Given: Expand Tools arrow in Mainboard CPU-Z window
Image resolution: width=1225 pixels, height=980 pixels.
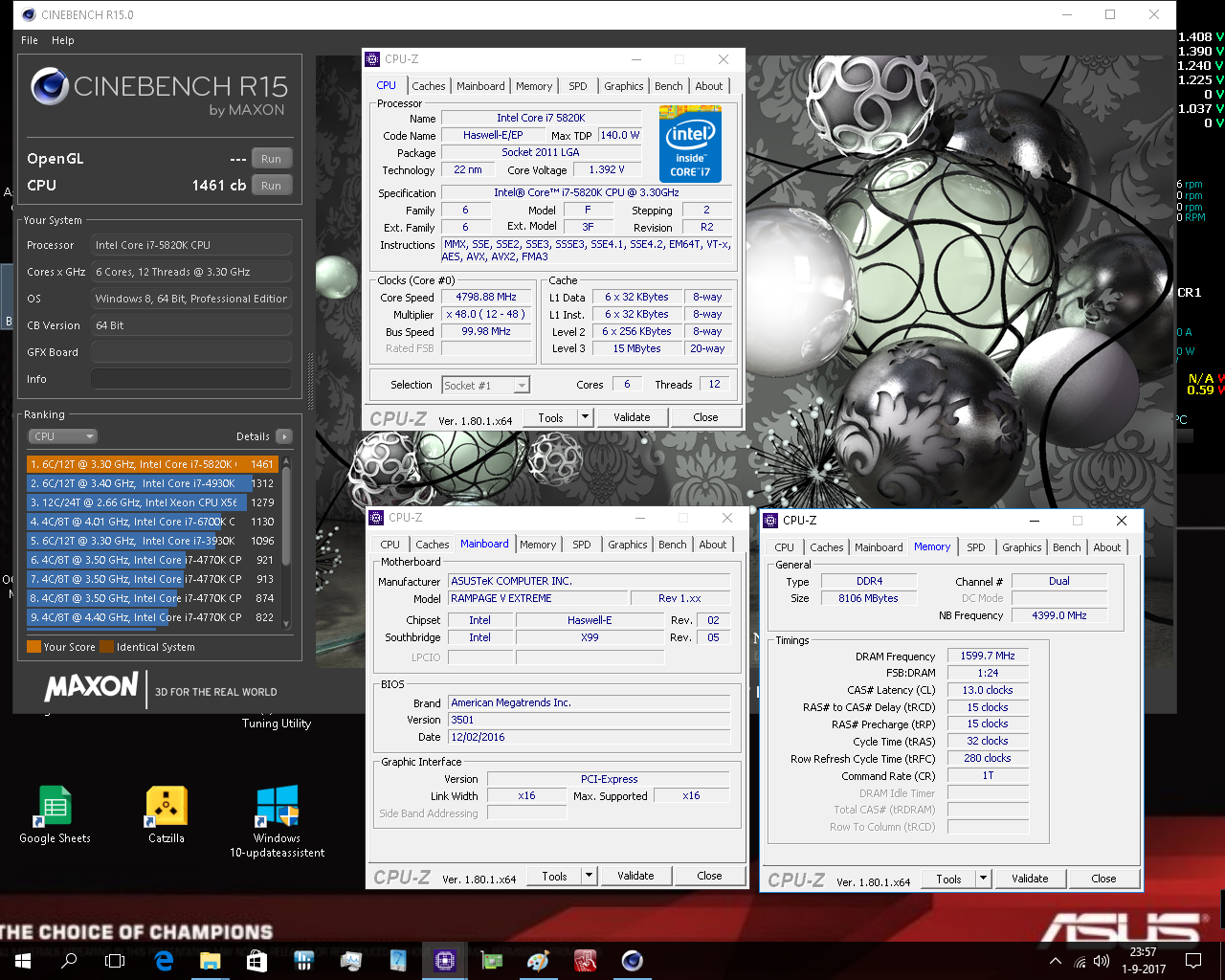Looking at the screenshot, I should [590, 876].
